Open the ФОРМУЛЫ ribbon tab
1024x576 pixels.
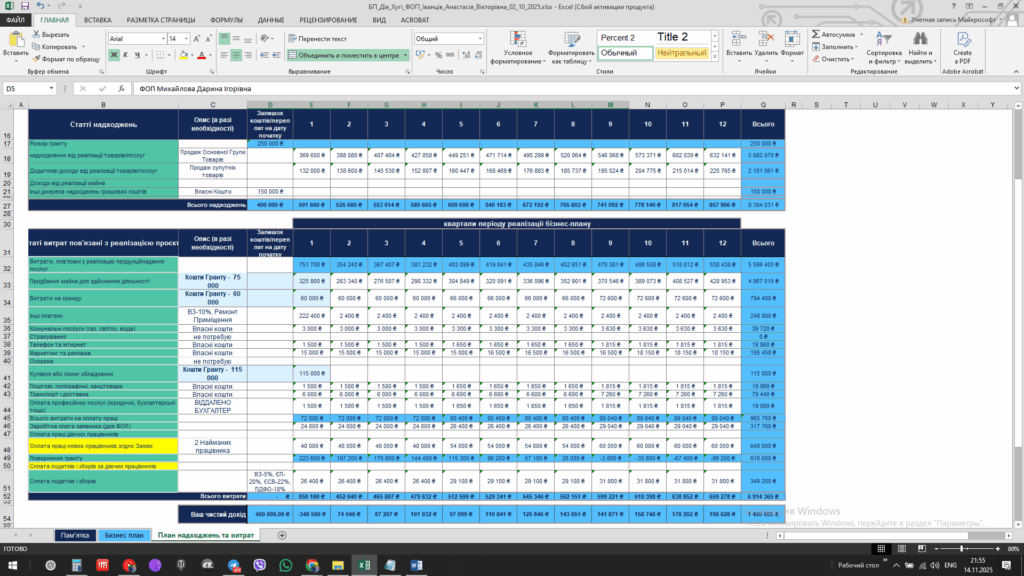coord(226,19)
